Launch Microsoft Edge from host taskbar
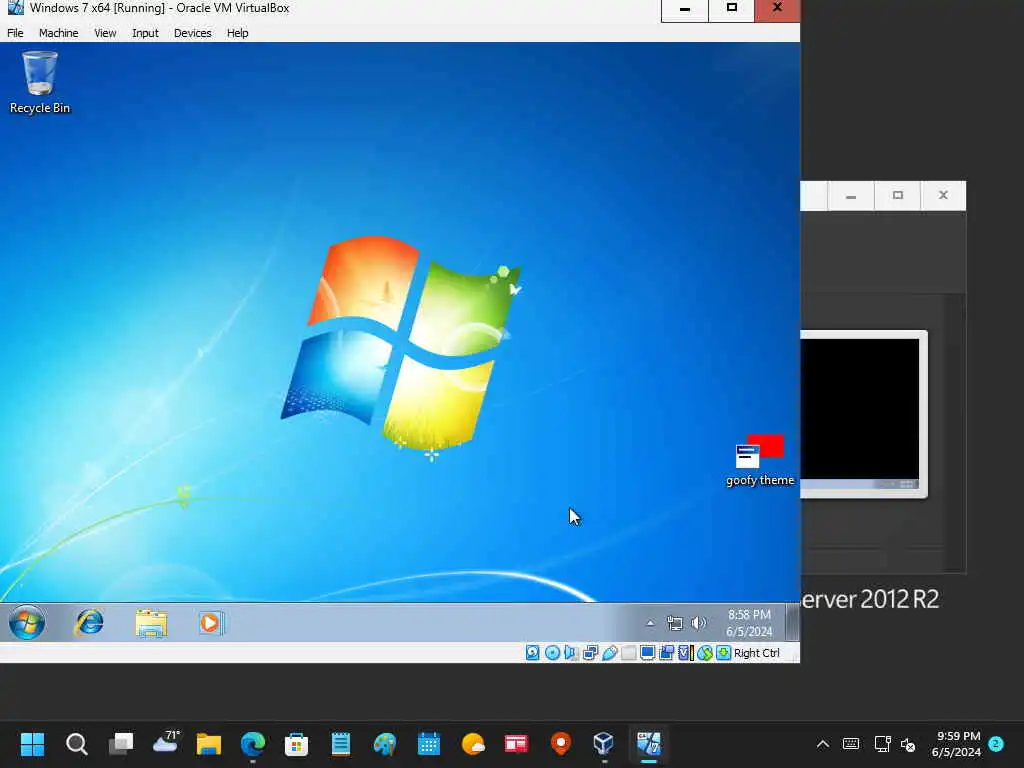Image resolution: width=1024 pixels, height=768 pixels. tap(253, 744)
